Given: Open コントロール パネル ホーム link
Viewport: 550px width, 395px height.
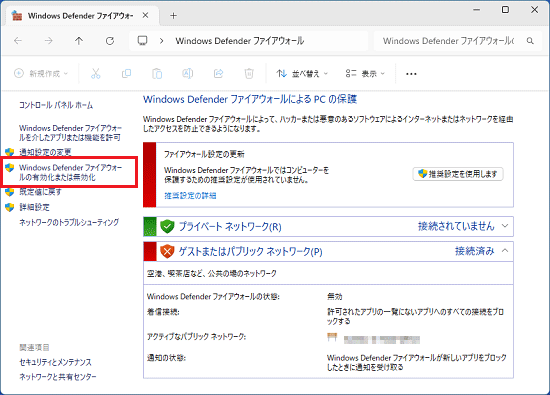Looking at the screenshot, I should click(56, 105).
